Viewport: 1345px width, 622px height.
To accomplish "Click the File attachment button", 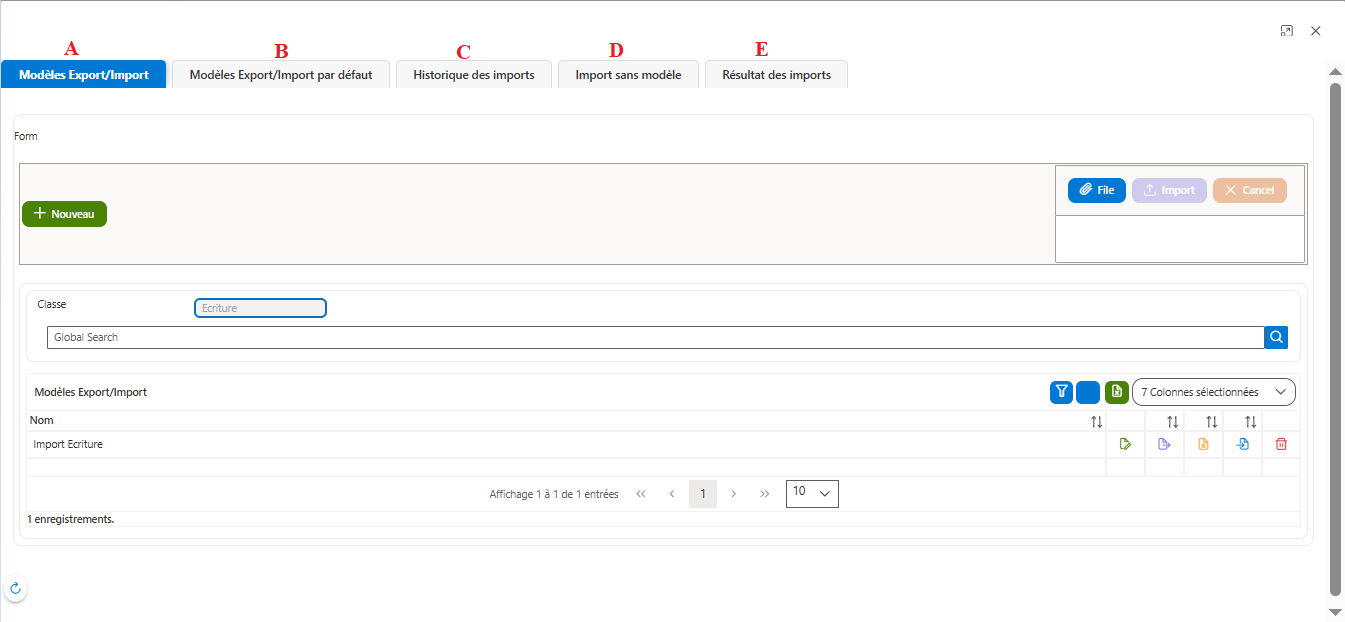I will click(1097, 190).
